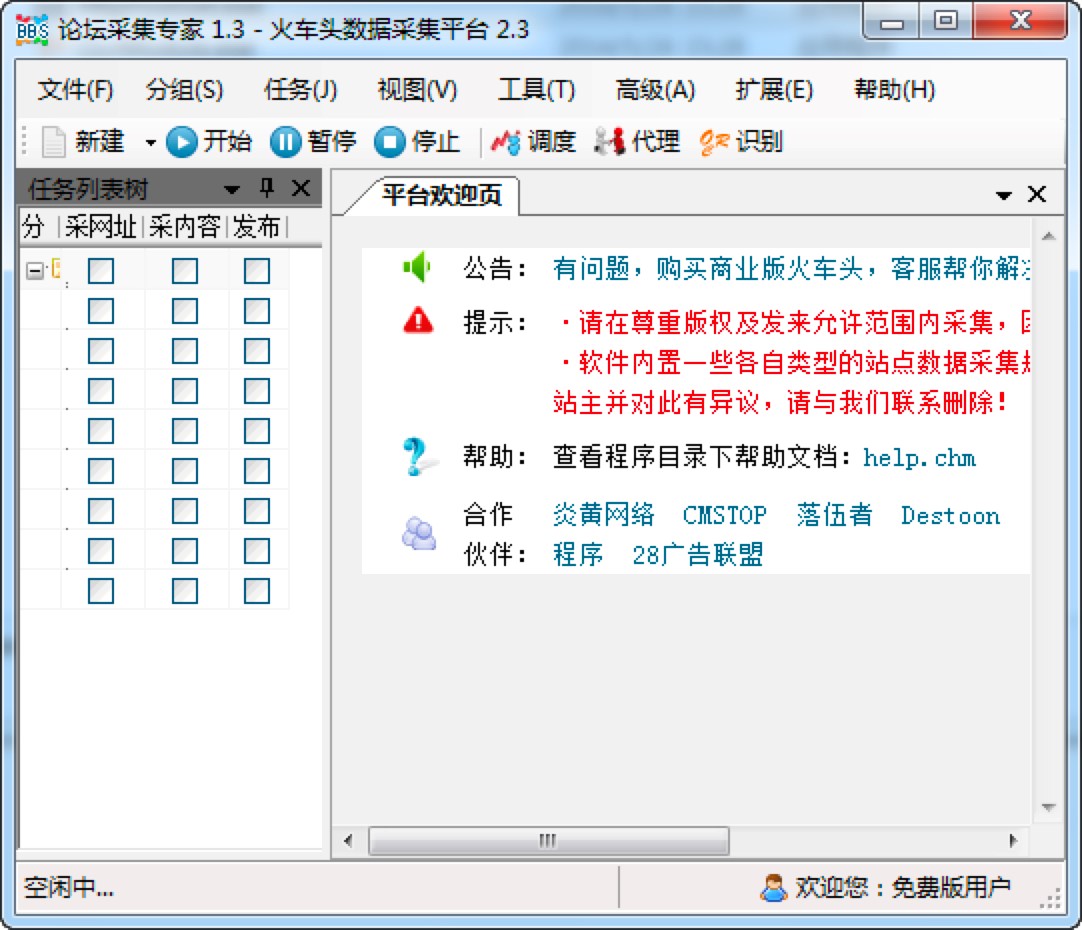Click the horizontal scrollbar left arrow

(x=348, y=840)
